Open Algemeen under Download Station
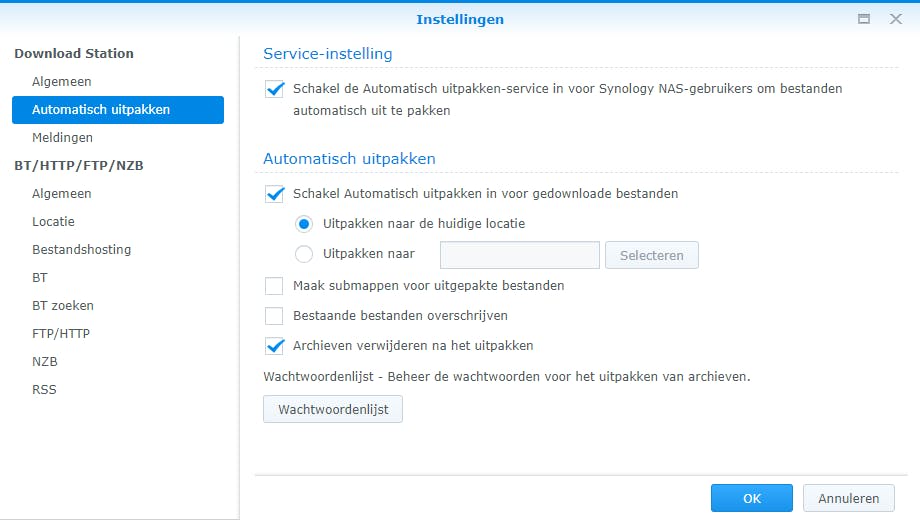The width and height of the screenshot is (920, 520). click(62, 82)
